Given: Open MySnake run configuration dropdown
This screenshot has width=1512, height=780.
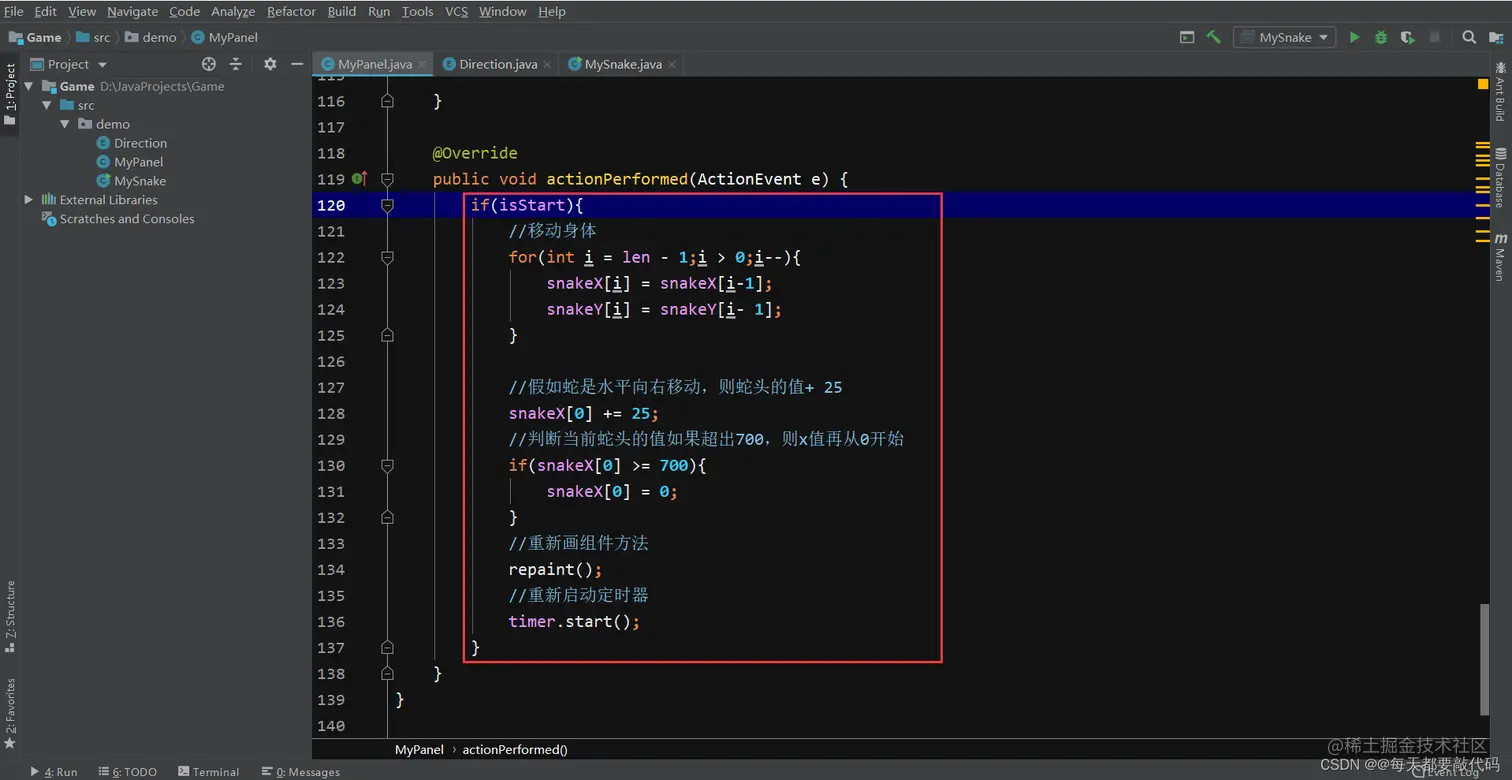Looking at the screenshot, I should (1285, 37).
